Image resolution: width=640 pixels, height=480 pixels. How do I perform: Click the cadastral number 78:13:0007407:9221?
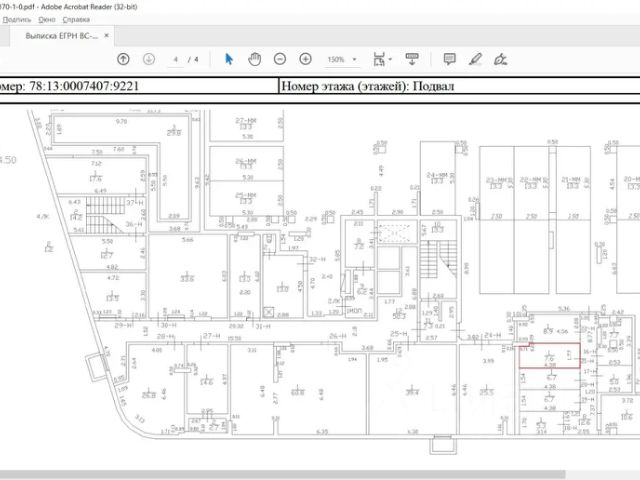[x=84, y=86]
